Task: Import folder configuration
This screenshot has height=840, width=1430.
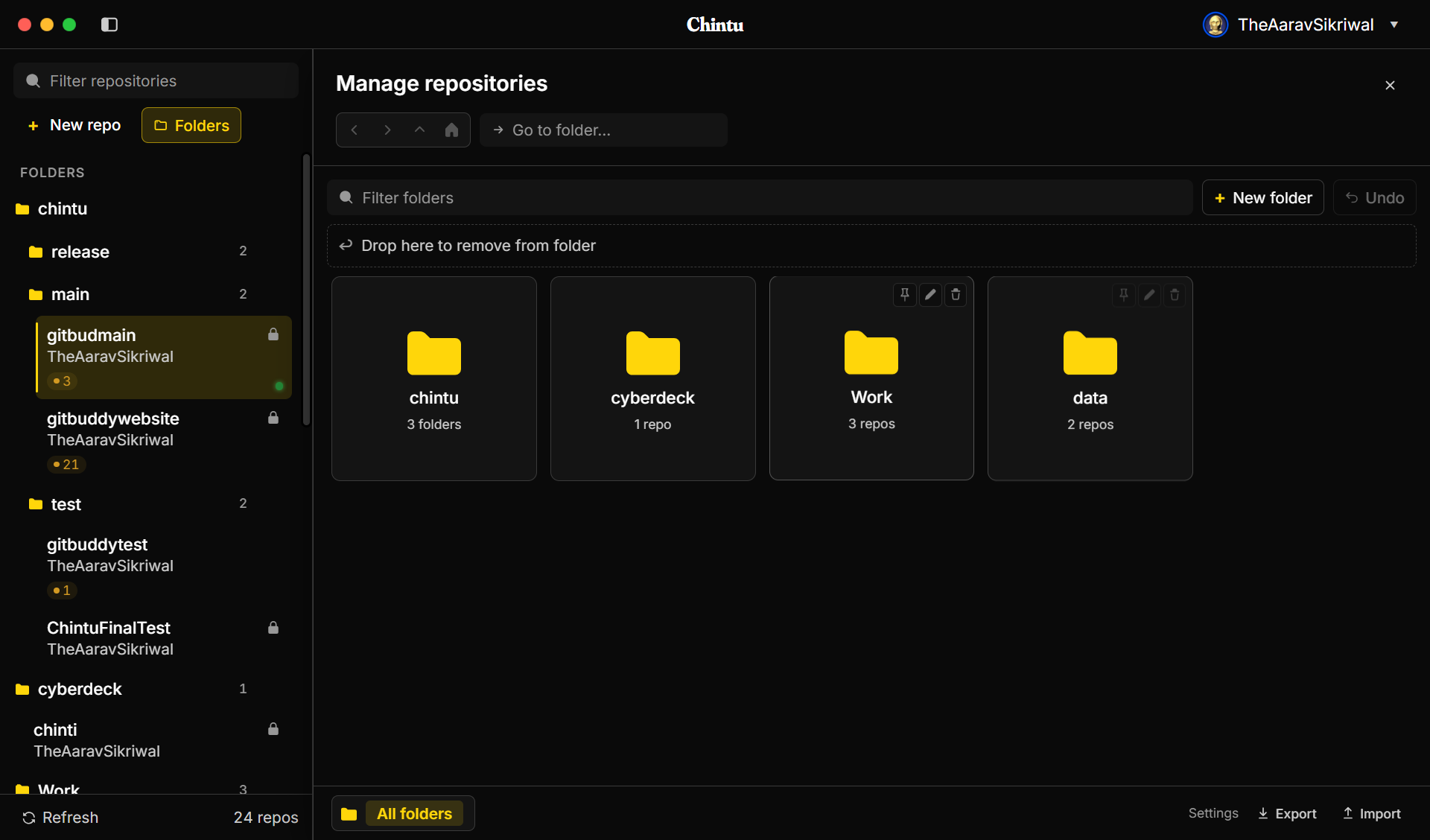Action: click(1372, 813)
